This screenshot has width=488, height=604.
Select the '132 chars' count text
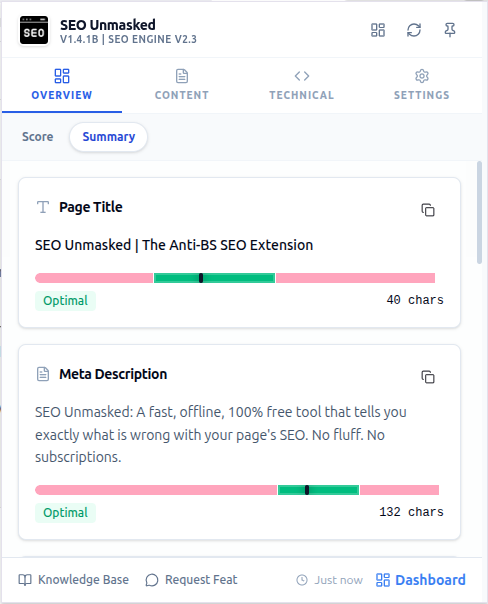tap(411, 512)
